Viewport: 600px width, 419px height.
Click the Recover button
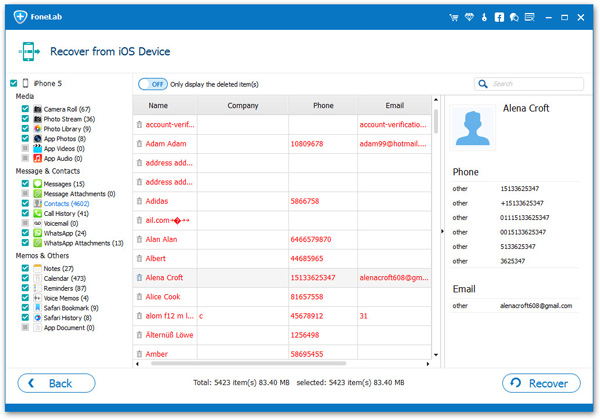pyautogui.click(x=541, y=383)
